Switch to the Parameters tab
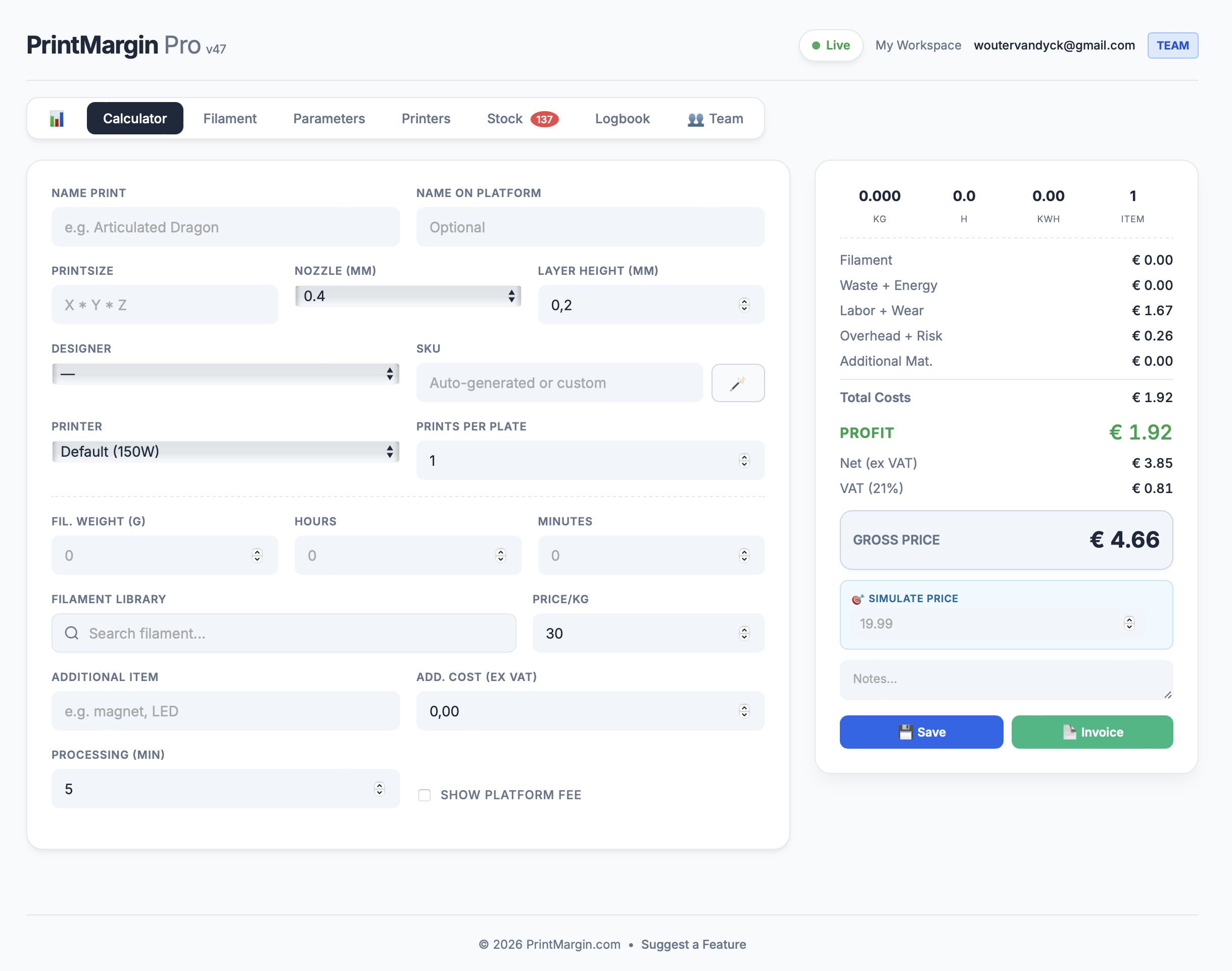Screen dimensions: 1232x971 (328, 118)
